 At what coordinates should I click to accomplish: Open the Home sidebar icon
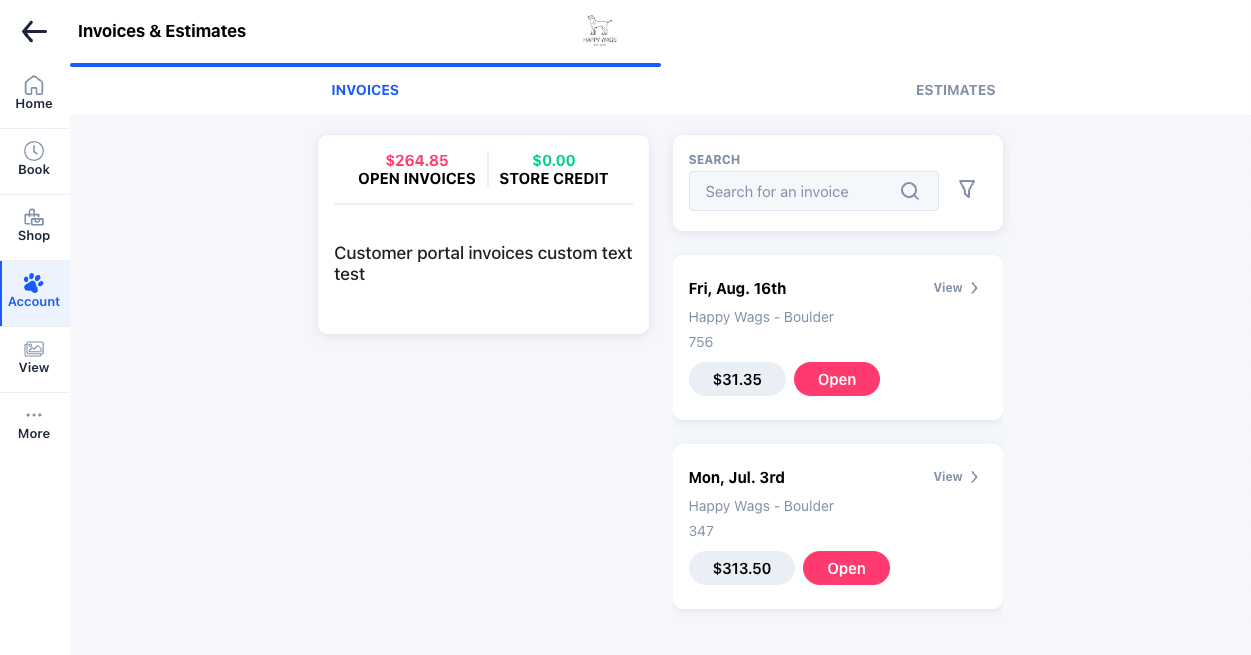click(34, 86)
